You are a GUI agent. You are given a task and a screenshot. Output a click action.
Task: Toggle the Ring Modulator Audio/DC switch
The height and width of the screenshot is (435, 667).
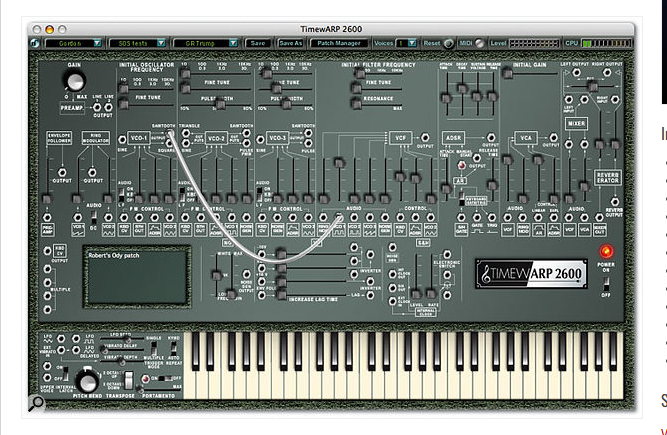pyautogui.click(x=94, y=218)
